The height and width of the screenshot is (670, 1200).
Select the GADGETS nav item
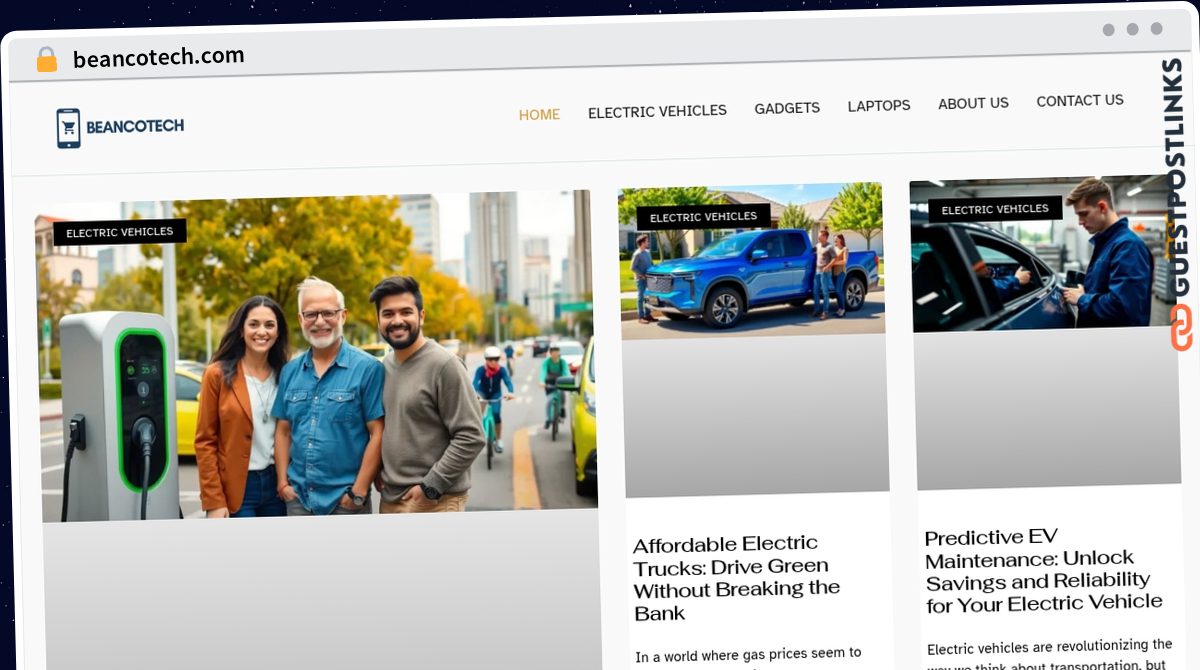click(x=787, y=107)
